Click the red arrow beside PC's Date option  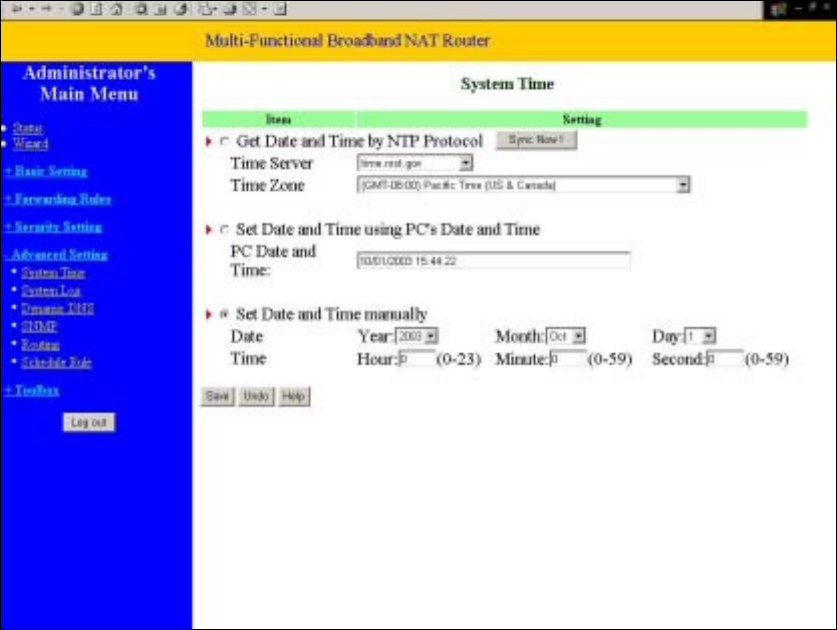click(209, 230)
